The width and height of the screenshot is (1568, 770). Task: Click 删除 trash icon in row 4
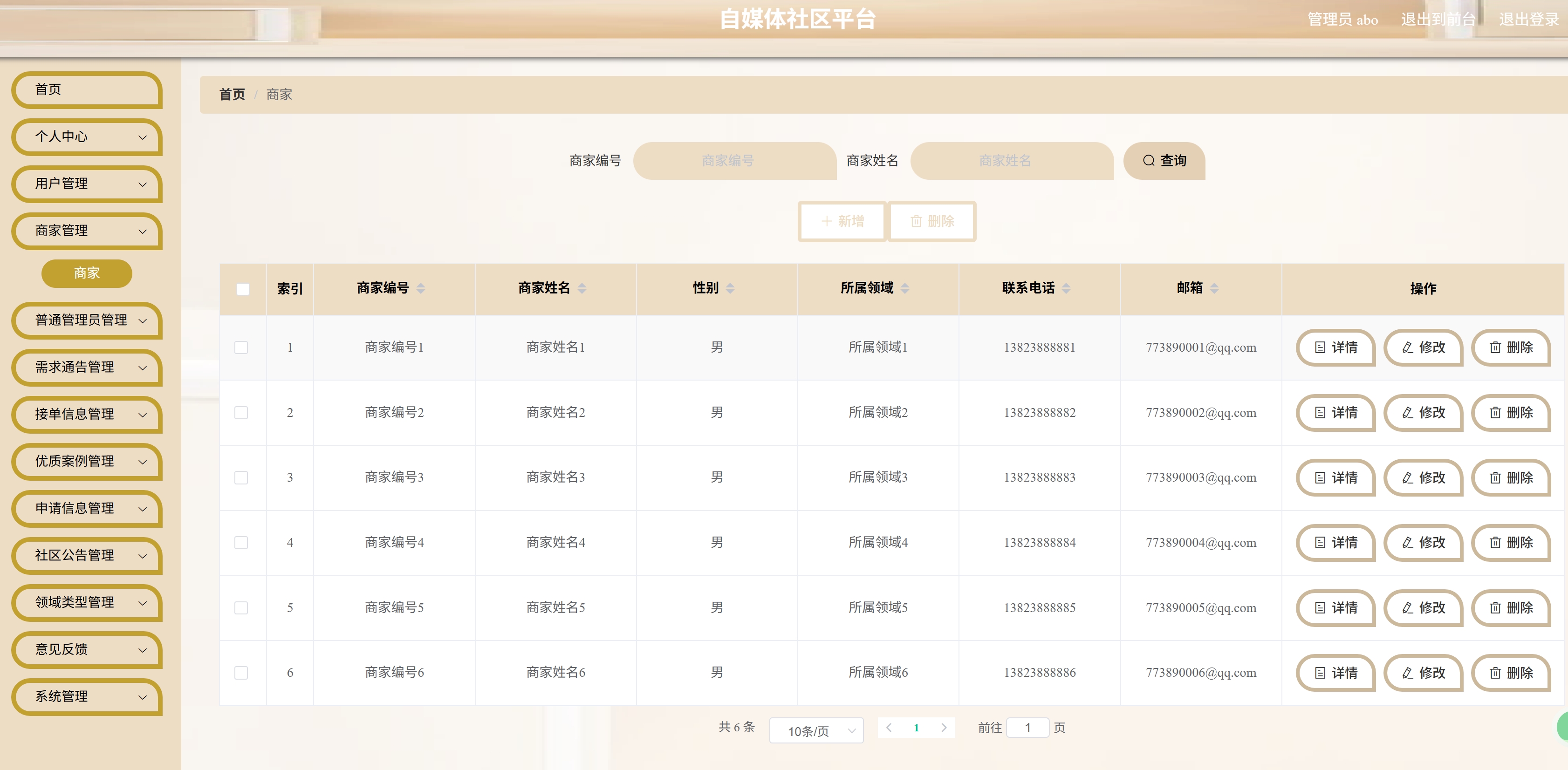pos(1495,542)
